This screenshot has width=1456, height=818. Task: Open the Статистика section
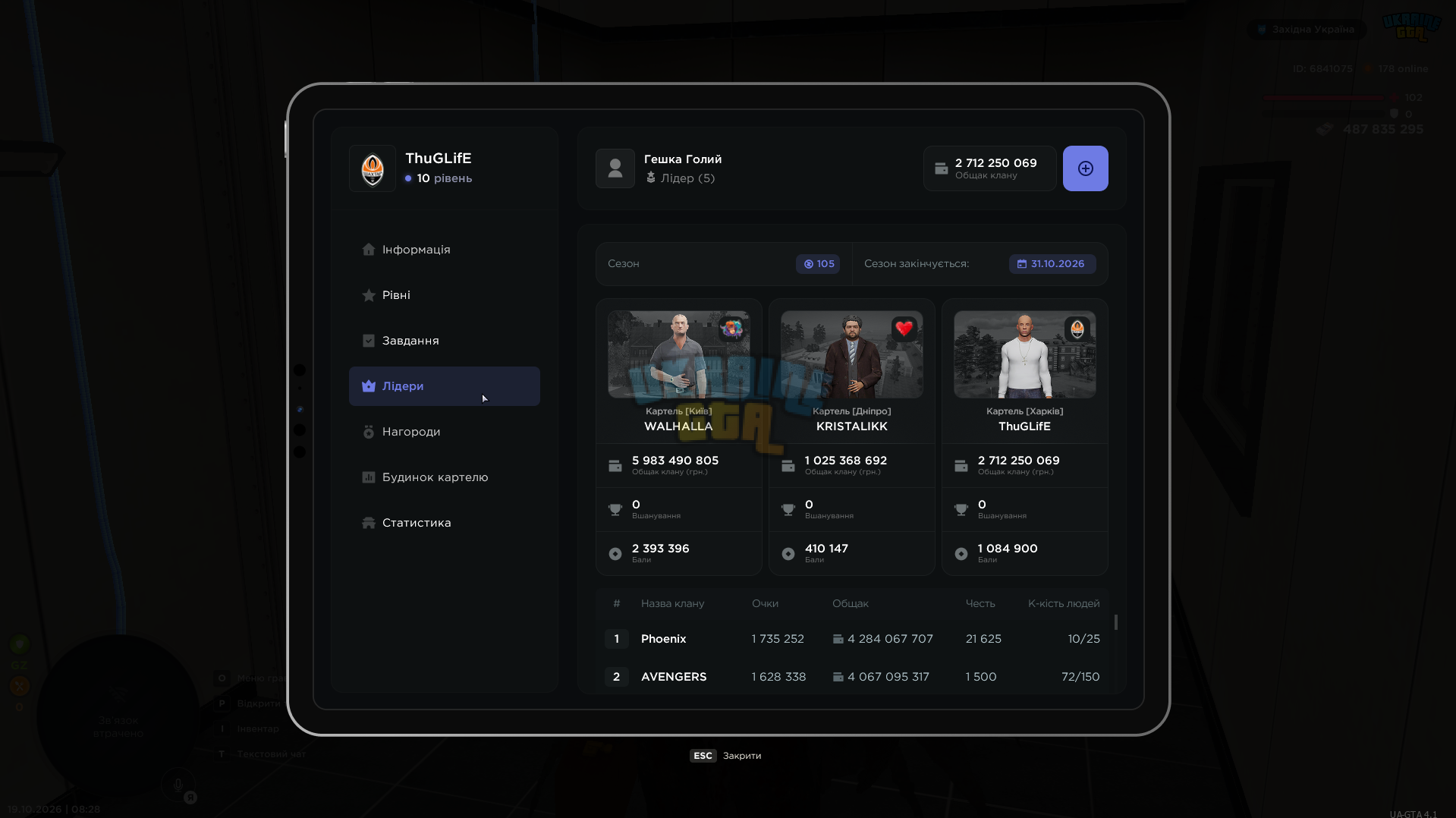point(444,523)
